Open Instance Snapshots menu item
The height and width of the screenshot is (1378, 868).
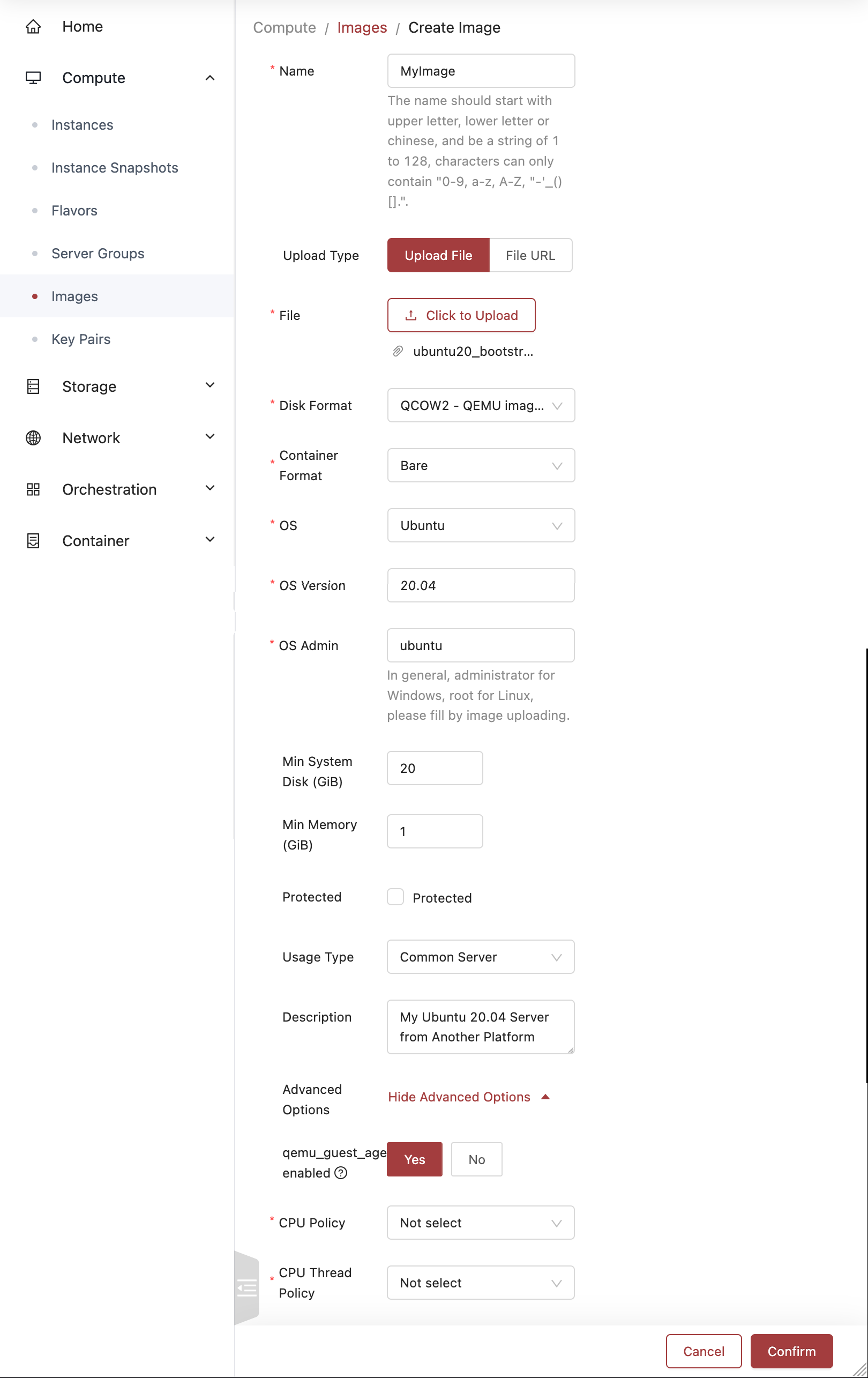115,167
